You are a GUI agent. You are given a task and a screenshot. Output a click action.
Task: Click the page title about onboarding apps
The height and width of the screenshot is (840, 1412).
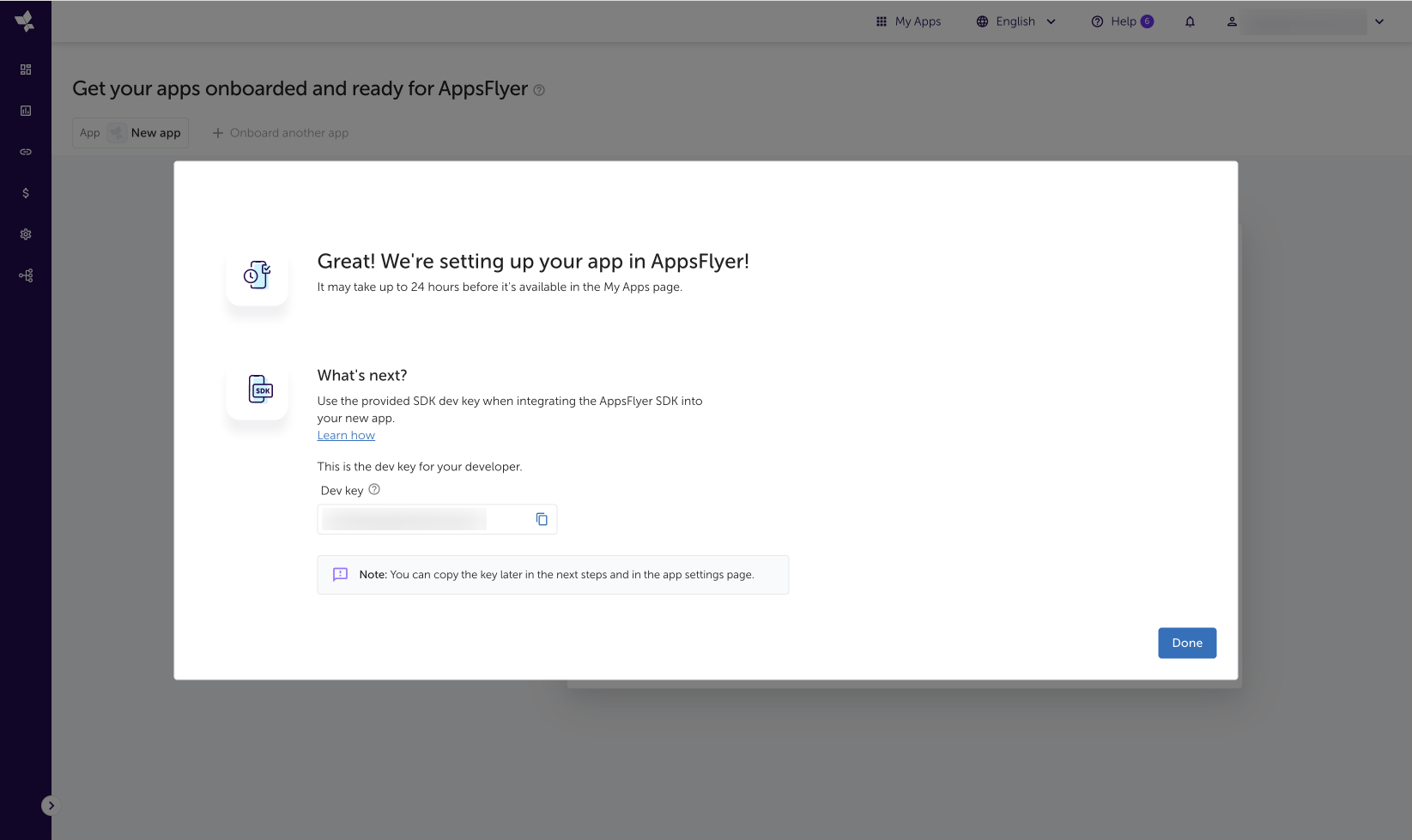[300, 89]
